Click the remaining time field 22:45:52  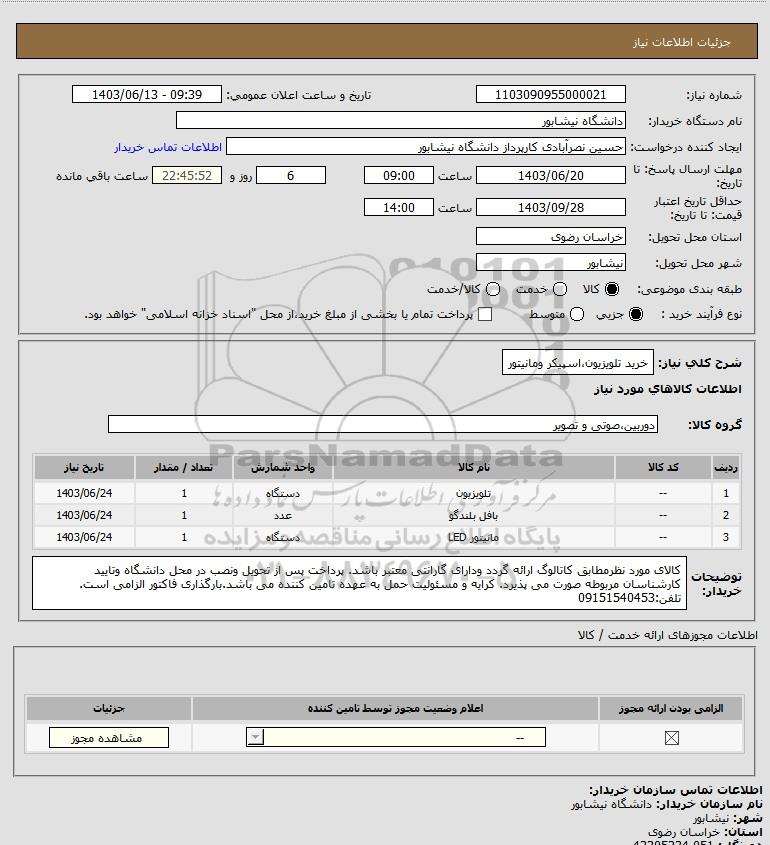click(187, 176)
